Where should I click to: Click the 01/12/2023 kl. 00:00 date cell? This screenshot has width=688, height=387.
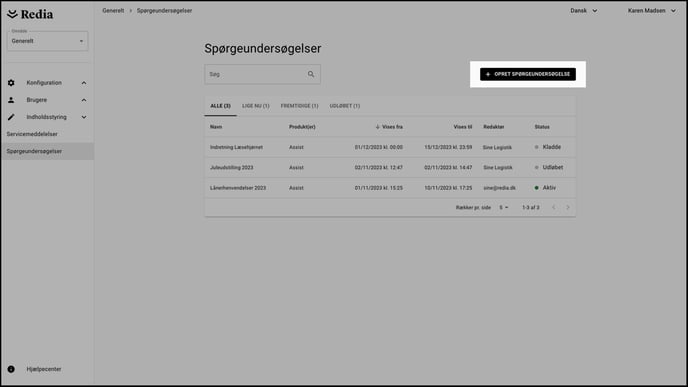pos(379,147)
